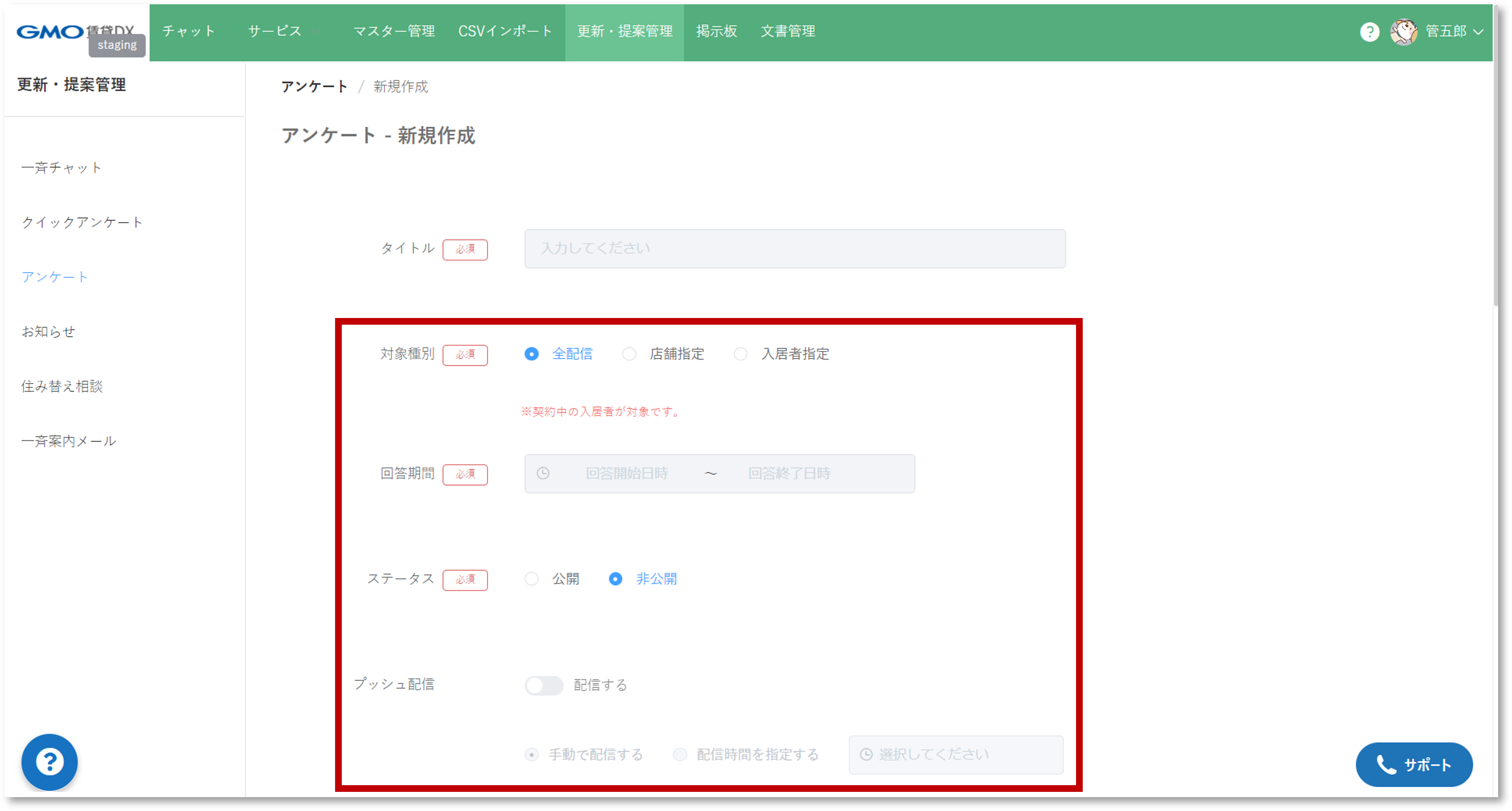Image resolution: width=1512 pixels, height=811 pixels.
Task: Open クイックアンケート in sidebar
Action: point(82,222)
